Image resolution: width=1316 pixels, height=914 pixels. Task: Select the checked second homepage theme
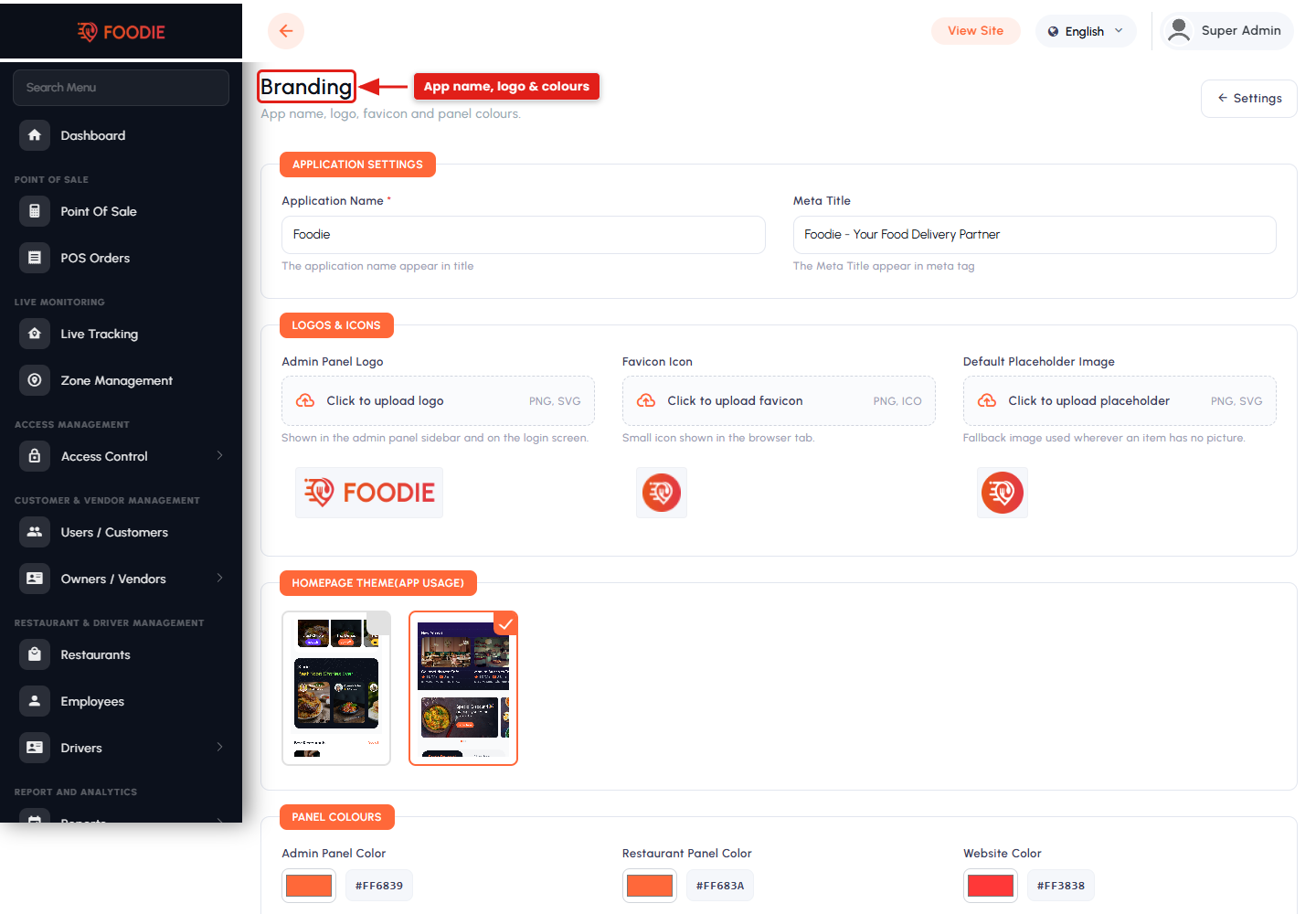(x=463, y=687)
